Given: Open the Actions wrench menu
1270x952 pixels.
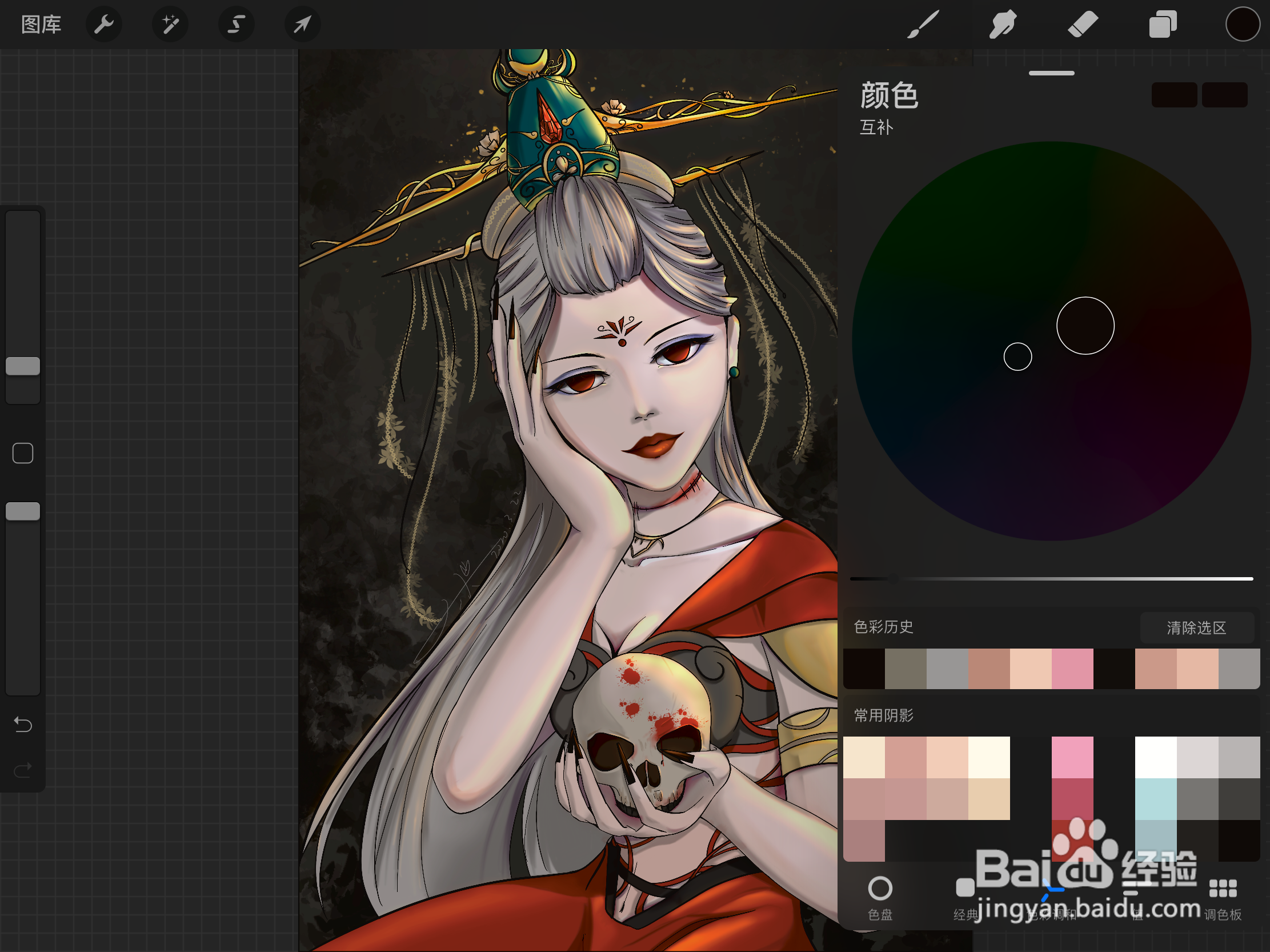Looking at the screenshot, I should click(104, 25).
